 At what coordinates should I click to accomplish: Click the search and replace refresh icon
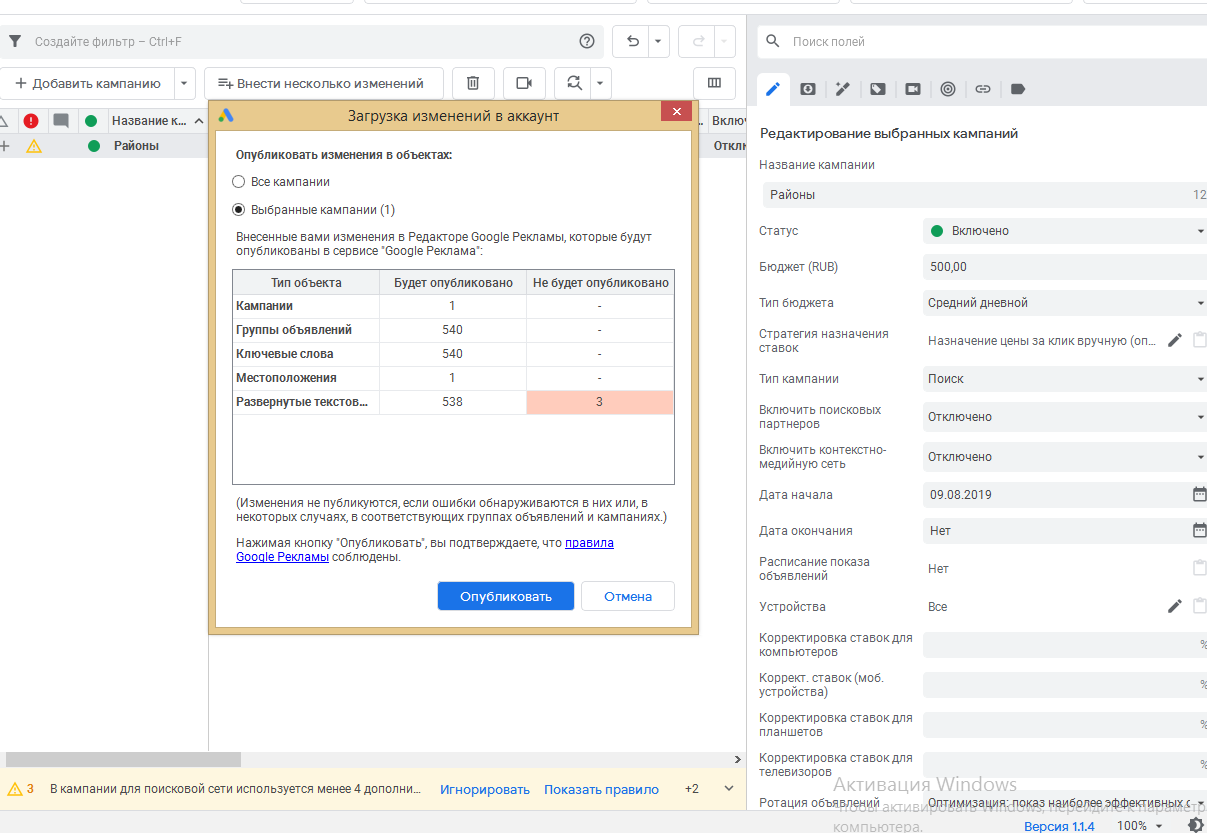pos(573,83)
